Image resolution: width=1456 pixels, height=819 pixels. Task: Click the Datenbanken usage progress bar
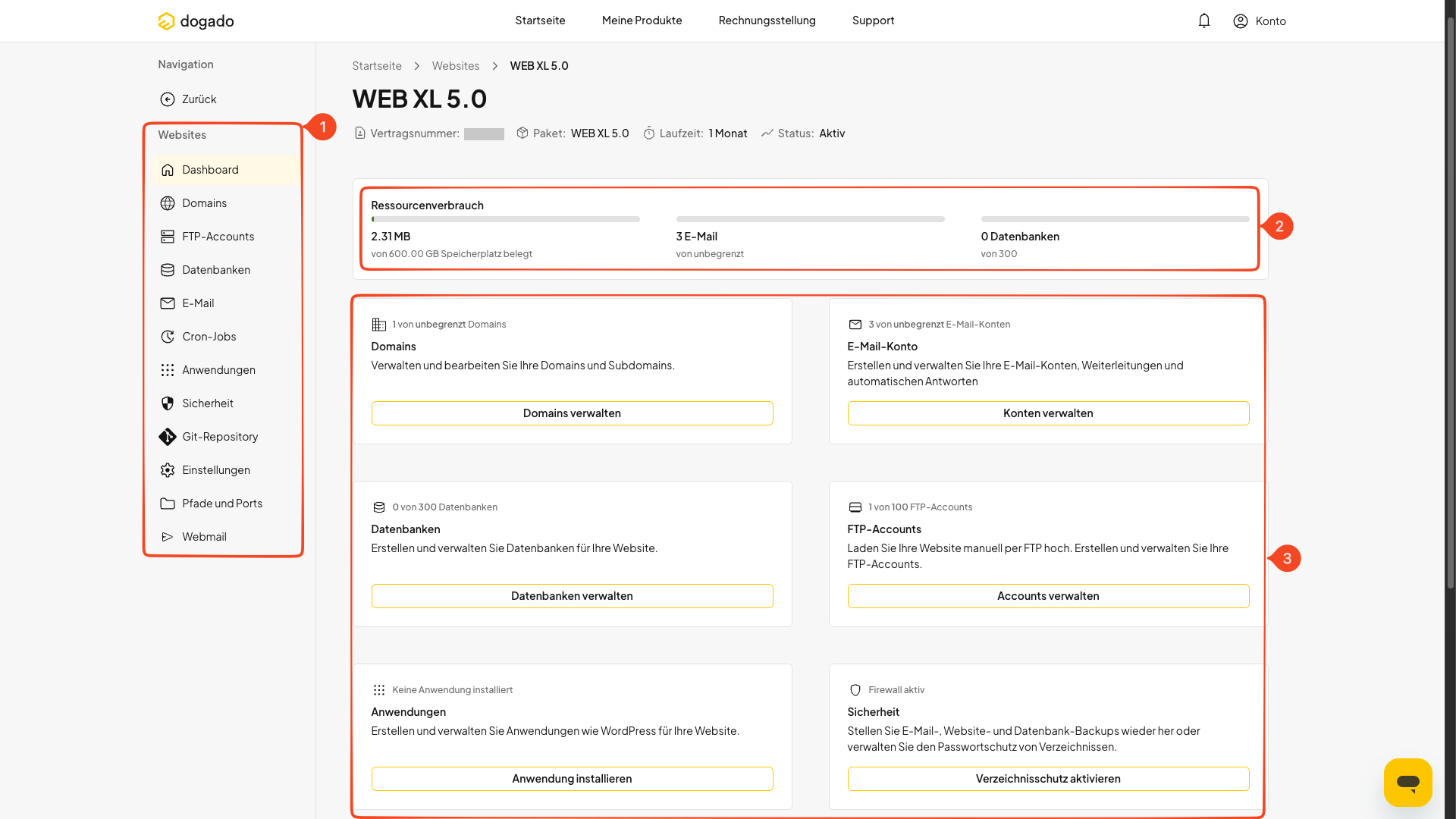pyautogui.click(x=1115, y=219)
